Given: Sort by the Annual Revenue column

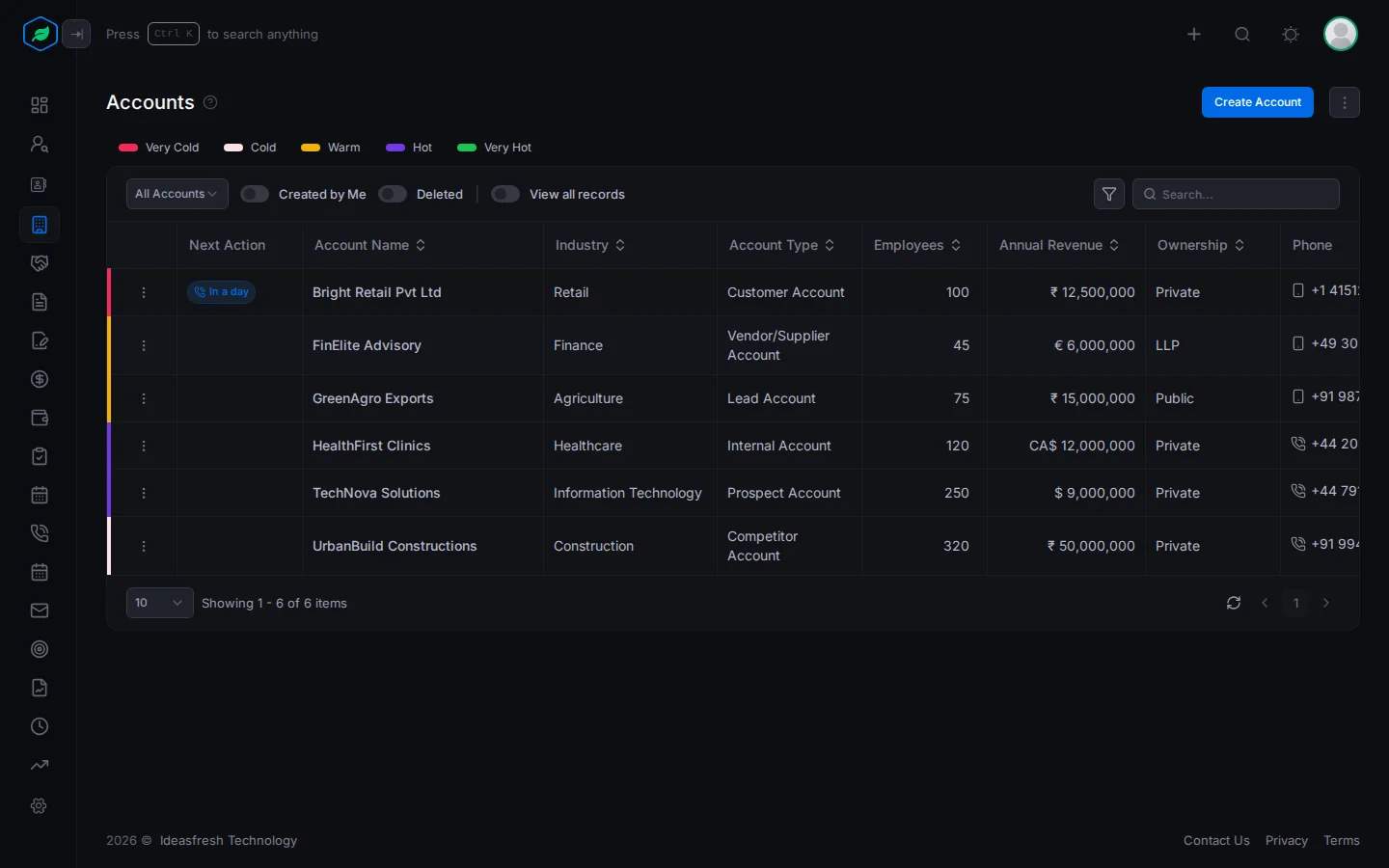Looking at the screenshot, I should coord(1059,245).
